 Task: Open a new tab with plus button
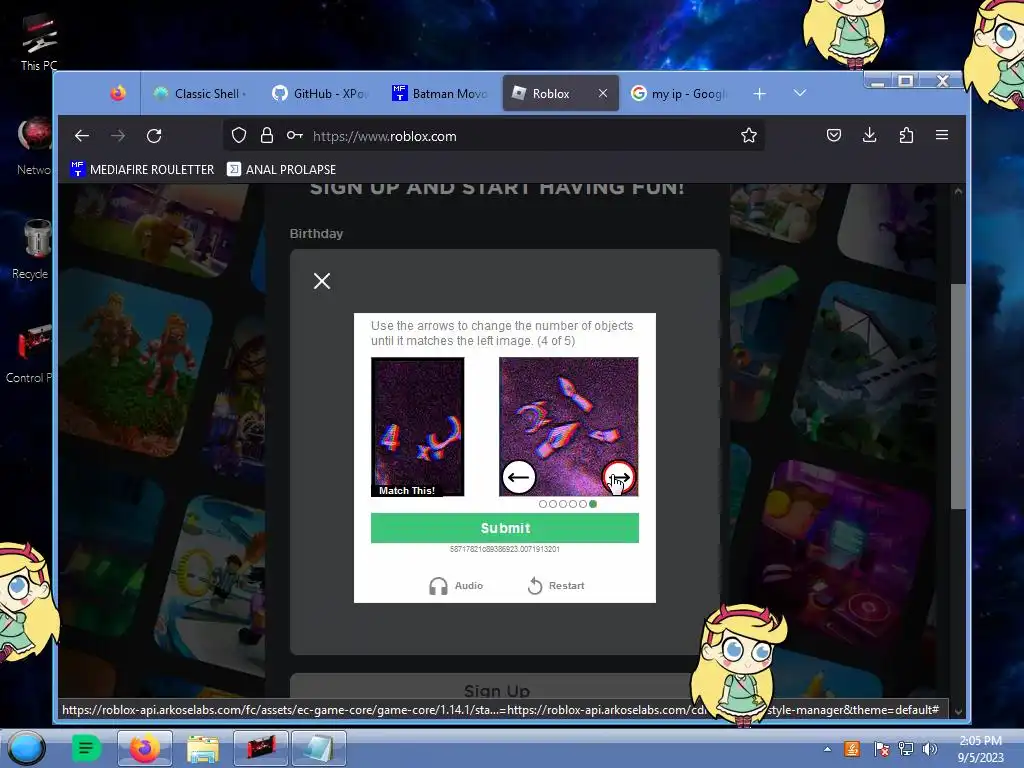pyautogui.click(x=759, y=94)
